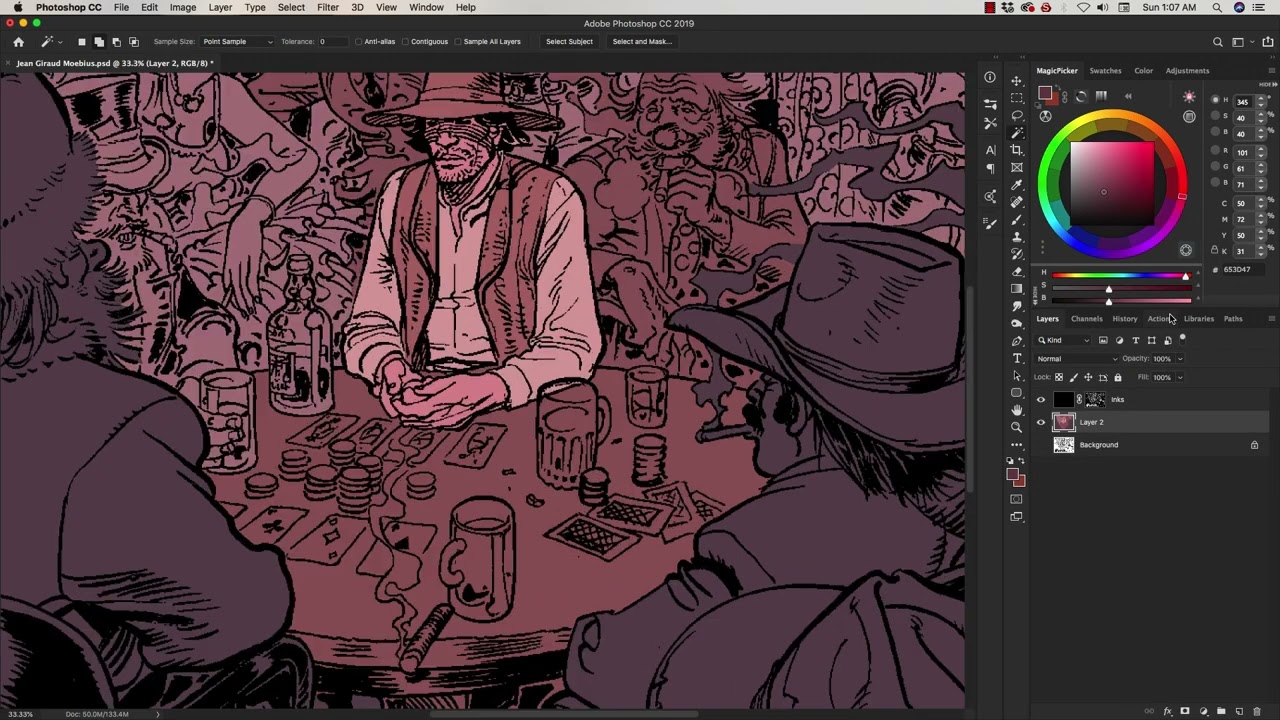Open the Character panel icon
Viewport: 1280px width, 720px height.
[x=990, y=150]
